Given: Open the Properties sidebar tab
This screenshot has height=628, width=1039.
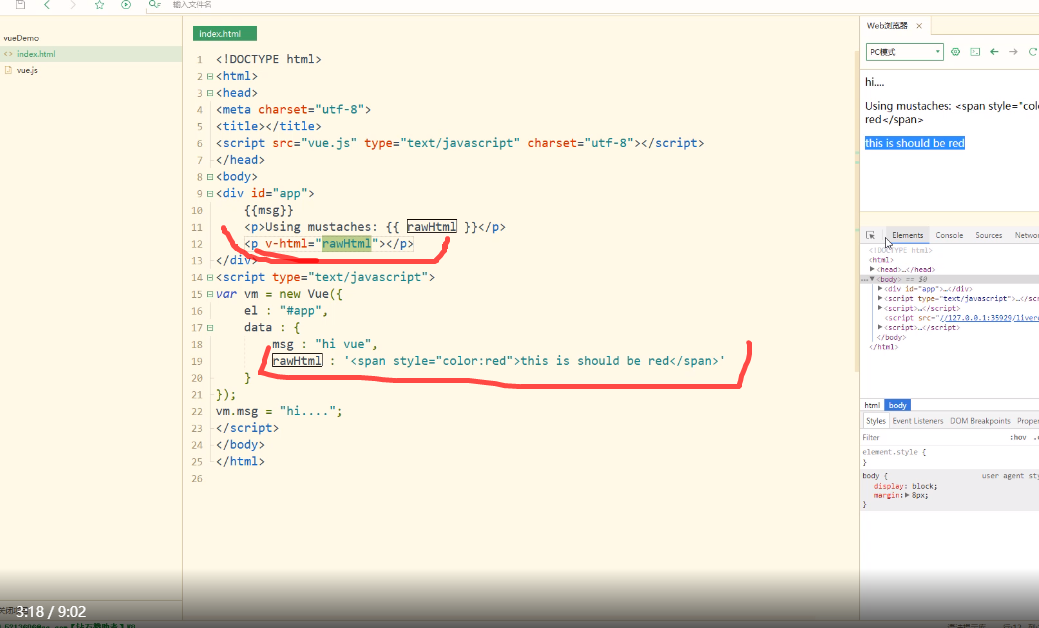Looking at the screenshot, I should point(1028,421).
